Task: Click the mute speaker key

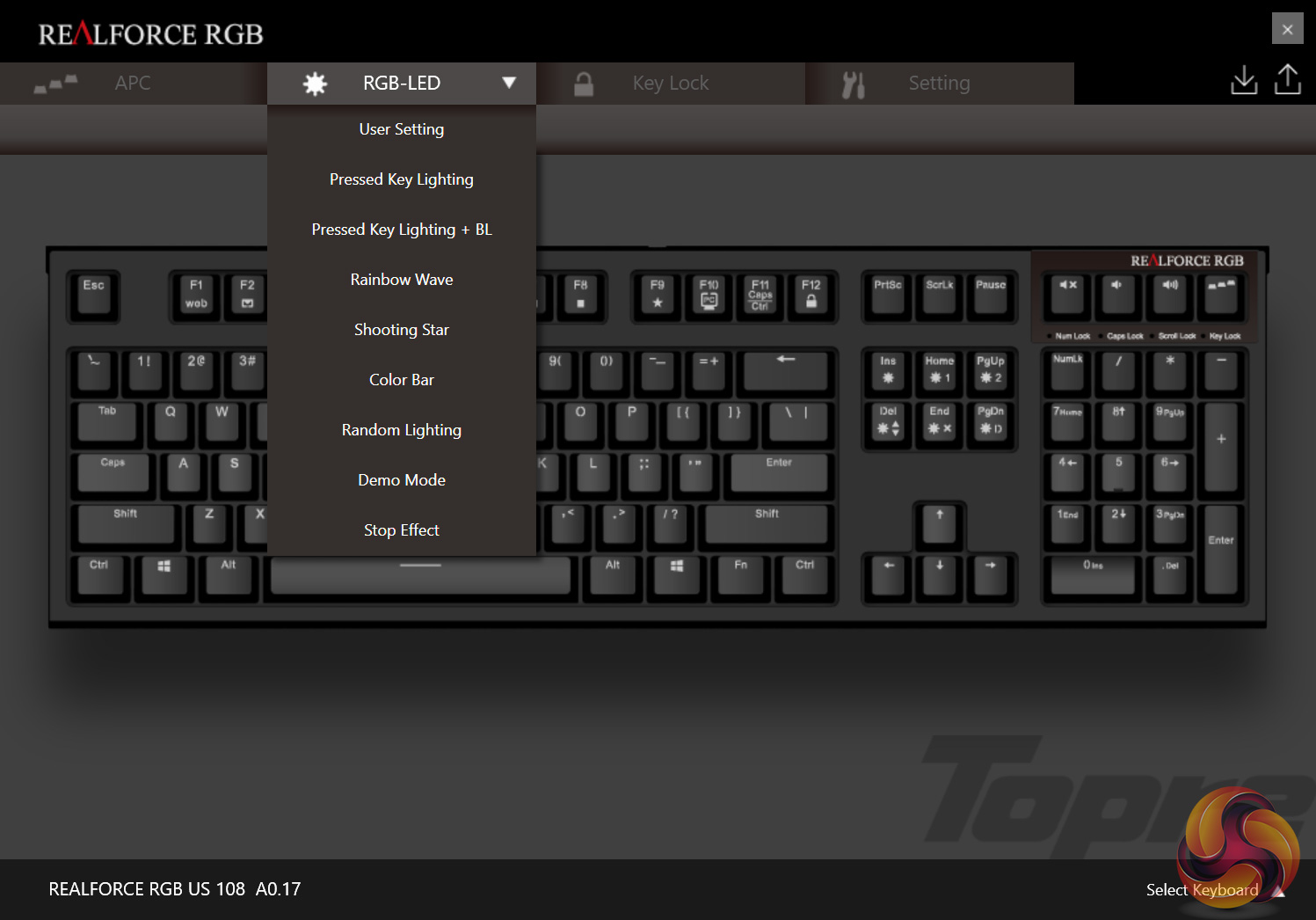Action: [1068, 295]
